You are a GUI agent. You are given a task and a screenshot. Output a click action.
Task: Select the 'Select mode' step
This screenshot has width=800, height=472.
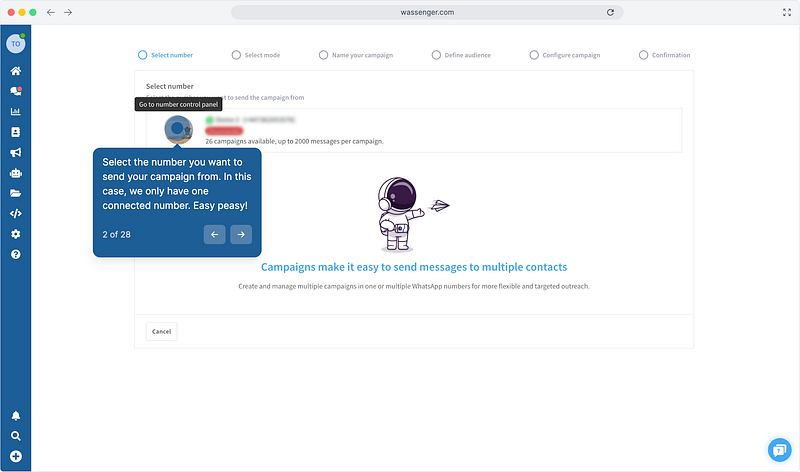(255, 55)
